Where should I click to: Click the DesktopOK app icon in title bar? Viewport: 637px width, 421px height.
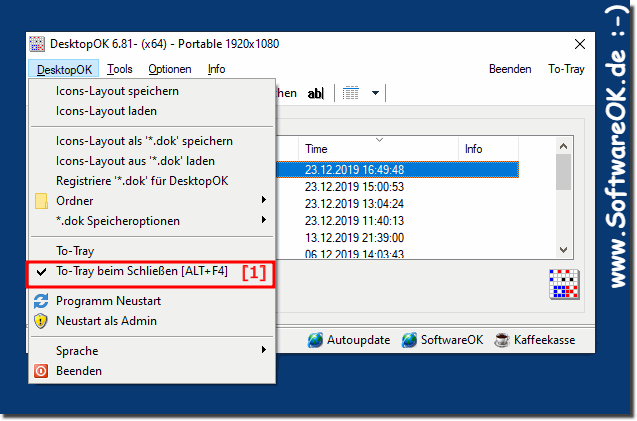pos(37,44)
